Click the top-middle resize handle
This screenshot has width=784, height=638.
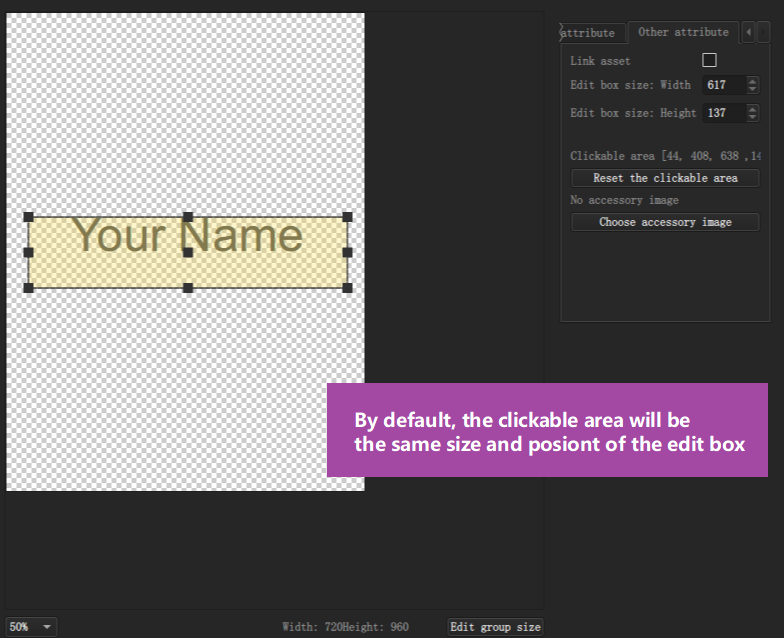pyautogui.click(x=188, y=217)
